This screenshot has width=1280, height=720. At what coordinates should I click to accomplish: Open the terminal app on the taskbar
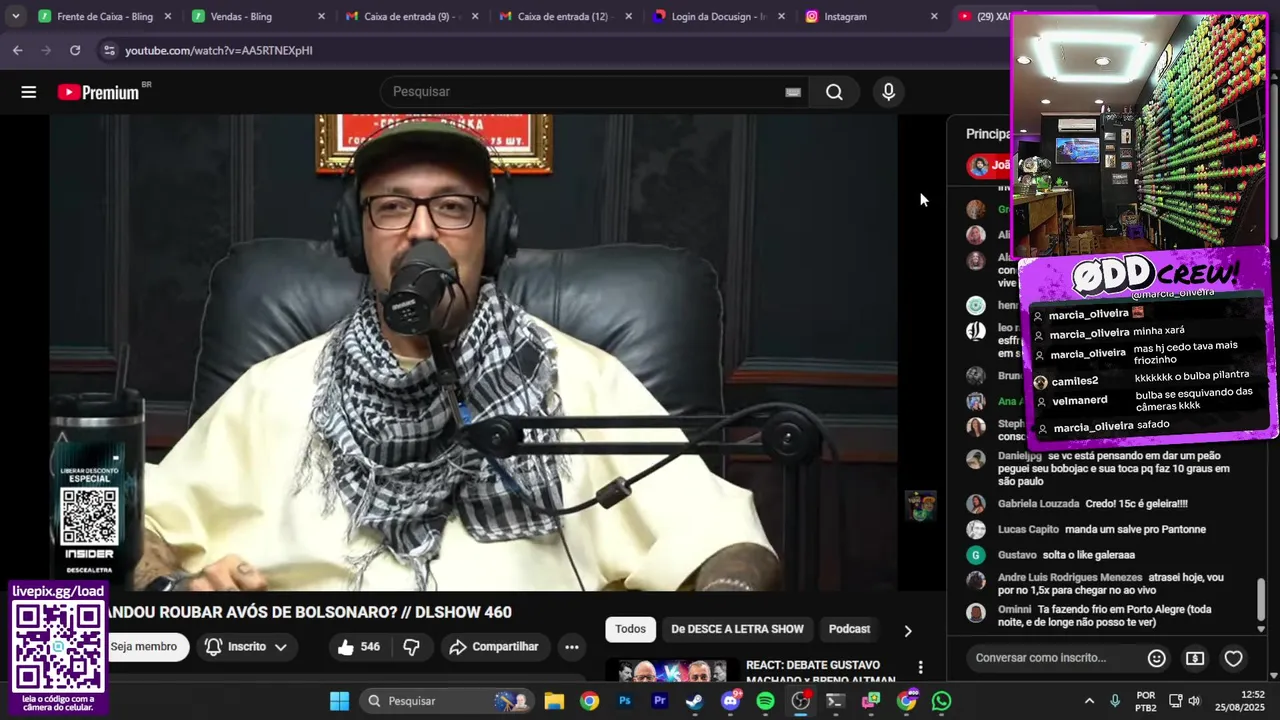(835, 701)
